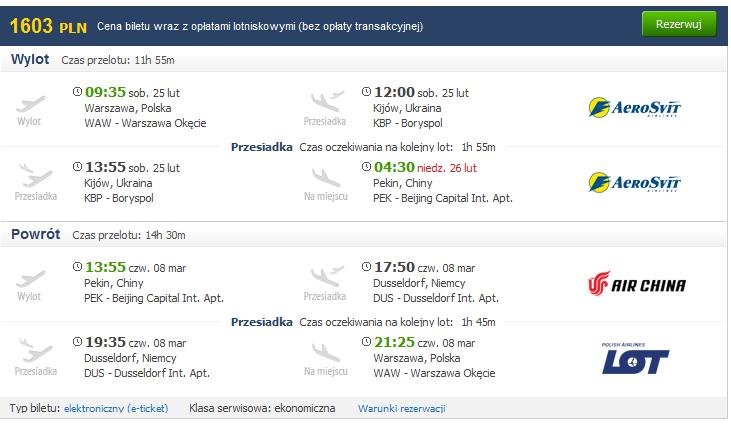The width and height of the screenshot is (731, 428).
Task: Click the Przesiadka 1h 55m waiting time label
Action: tap(363, 147)
